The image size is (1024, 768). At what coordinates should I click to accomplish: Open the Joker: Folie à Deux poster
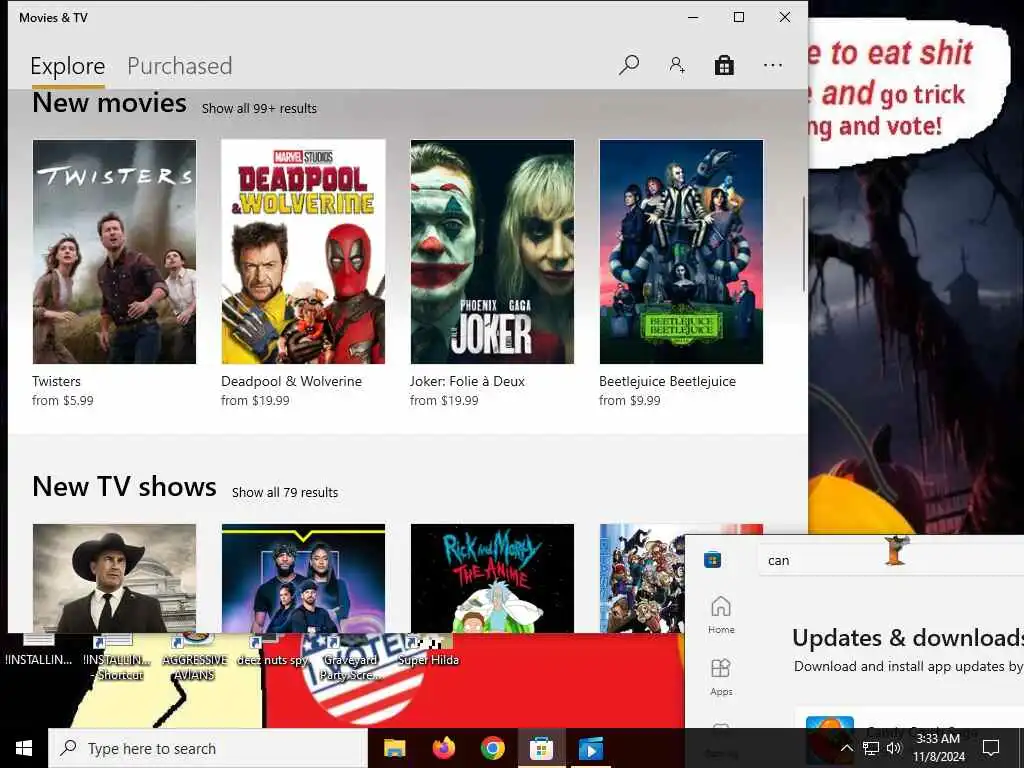click(x=492, y=251)
